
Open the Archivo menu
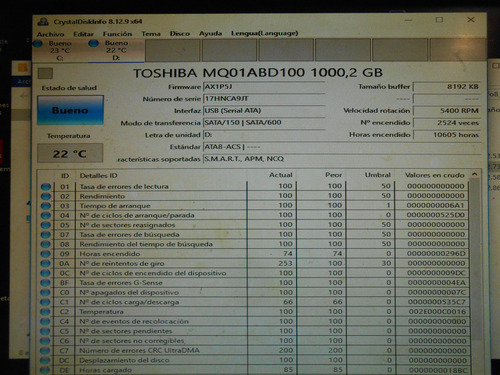coord(50,34)
